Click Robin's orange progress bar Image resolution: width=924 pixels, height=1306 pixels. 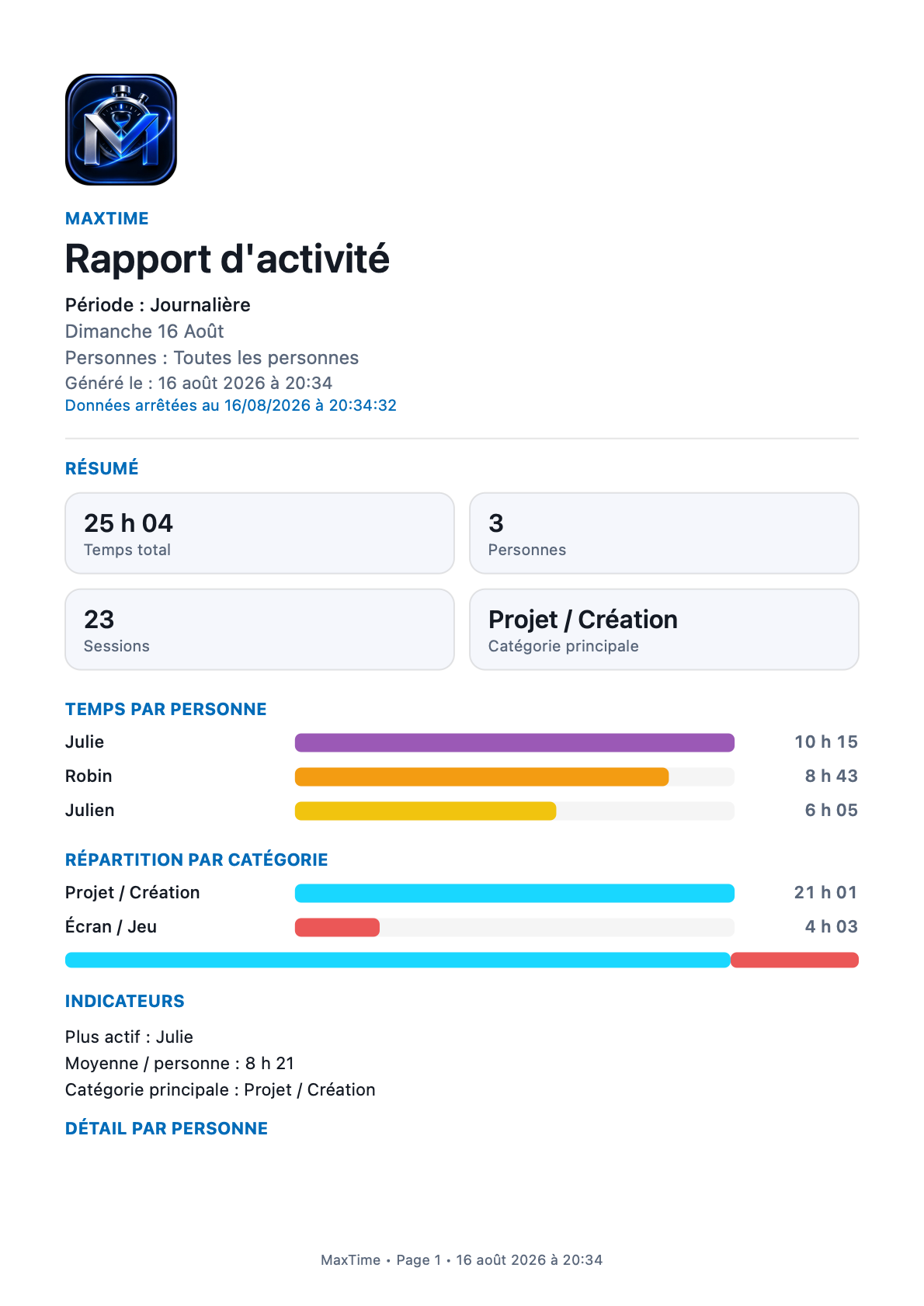481,777
